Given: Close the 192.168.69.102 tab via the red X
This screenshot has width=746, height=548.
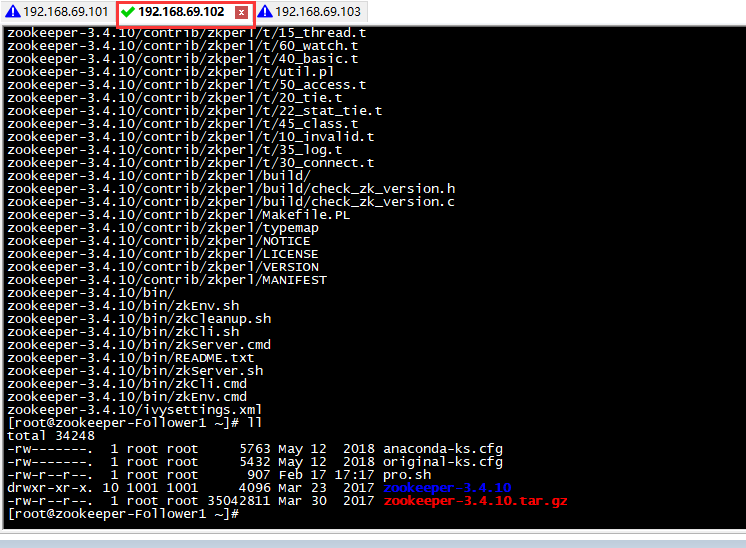Looking at the screenshot, I should click(x=241, y=12).
